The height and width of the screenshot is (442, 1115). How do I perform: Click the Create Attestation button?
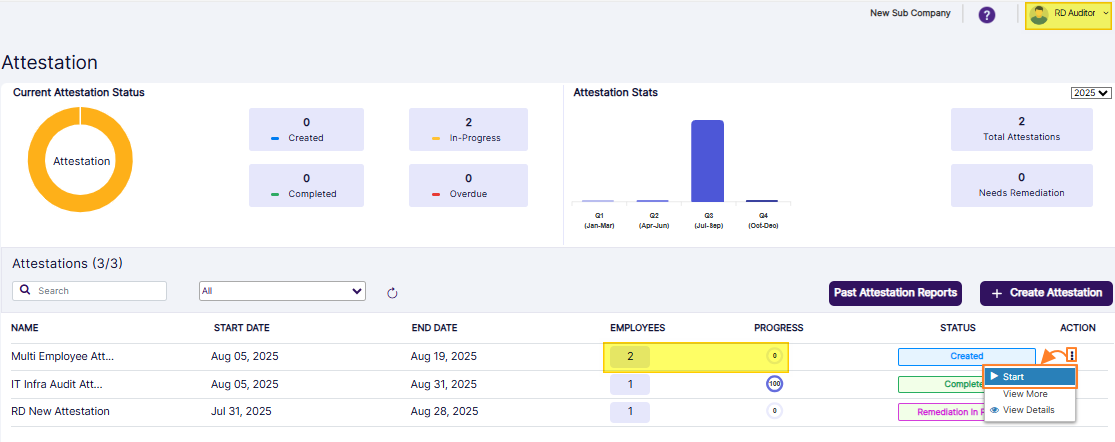point(1046,293)
